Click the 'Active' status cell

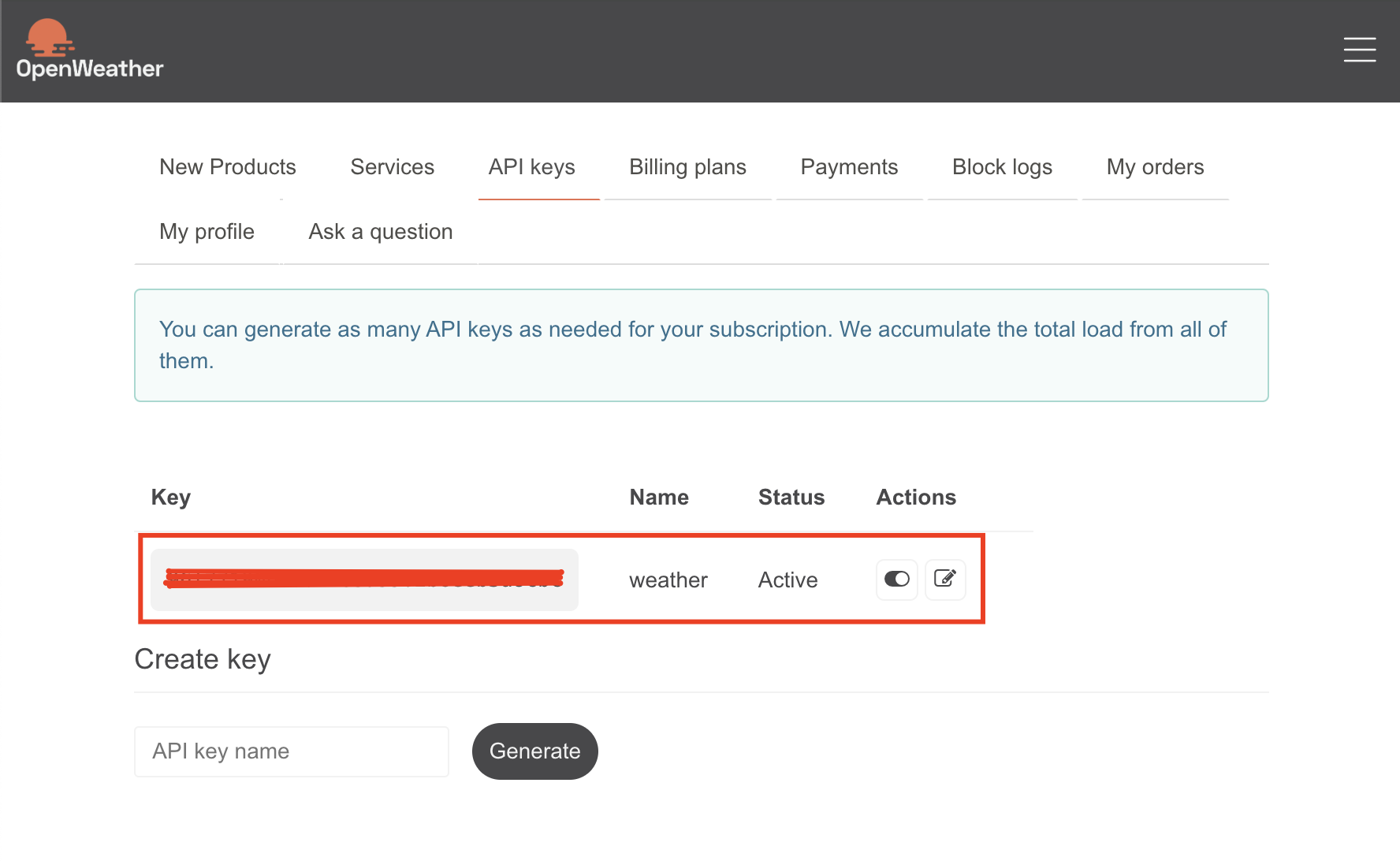click(x=787, y=580)
